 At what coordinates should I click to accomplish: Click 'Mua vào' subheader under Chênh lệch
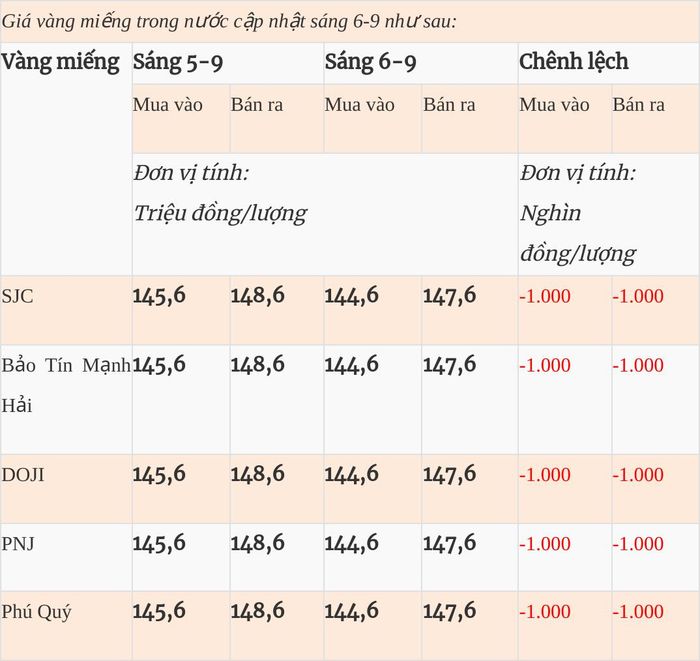tap(554, 105)
